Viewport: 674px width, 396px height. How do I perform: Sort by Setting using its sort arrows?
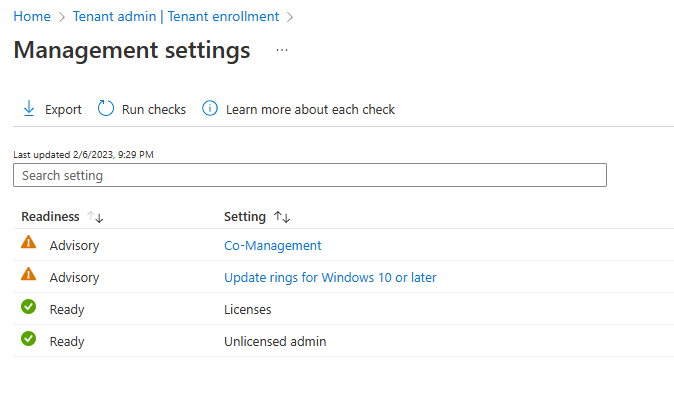click(x=282, y=217)
